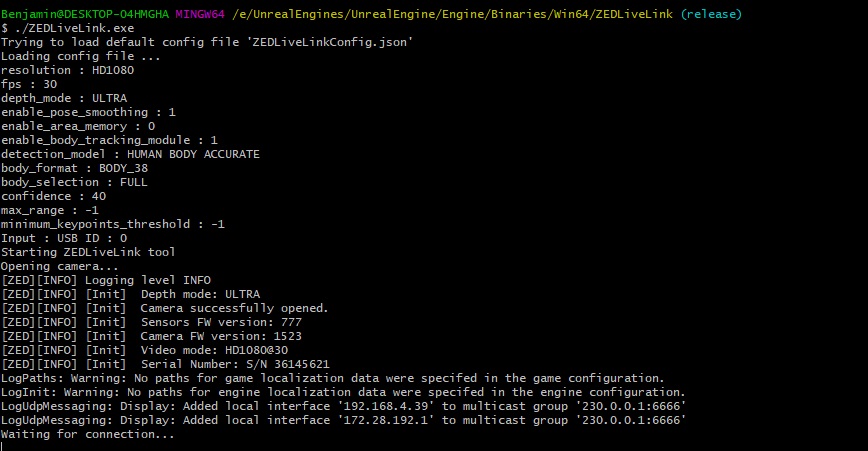This screenshot has width=868, height=451.
Task: Click the detection_model HUMAN BODY ACCURATE text
Action: click(130, 154)
